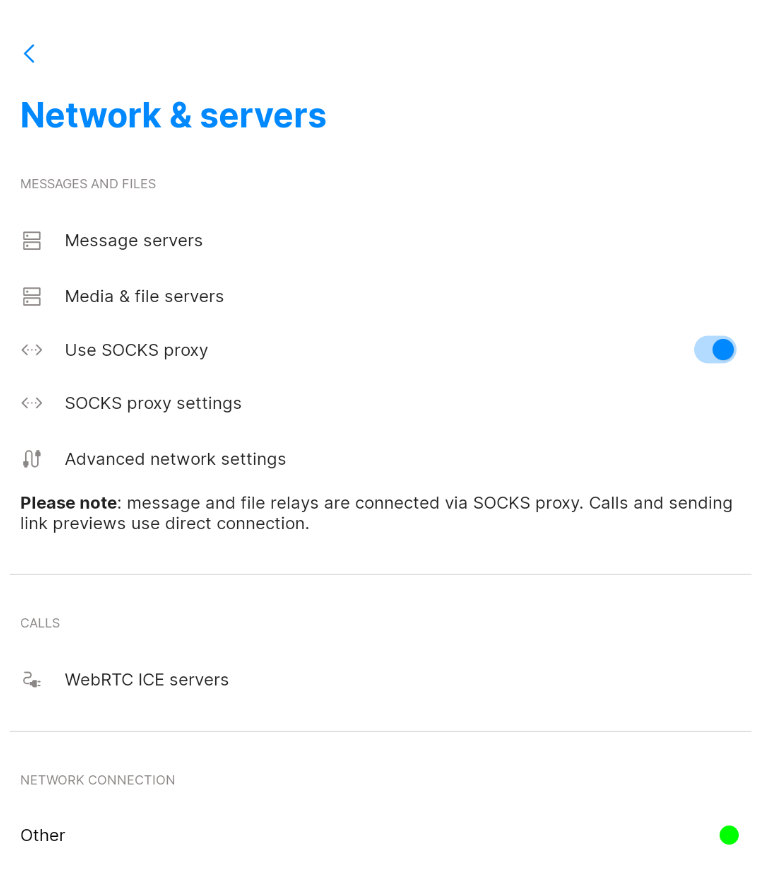The height and width of the screenshot is (889, 762).
Task: Open SOCKS proxy settings
Action: [x=153, y=403]
